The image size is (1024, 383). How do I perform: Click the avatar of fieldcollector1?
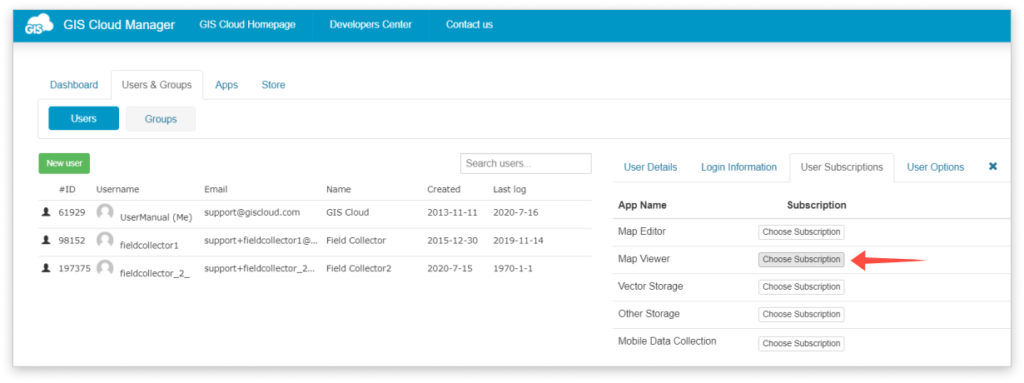click(x=105, y=240)
